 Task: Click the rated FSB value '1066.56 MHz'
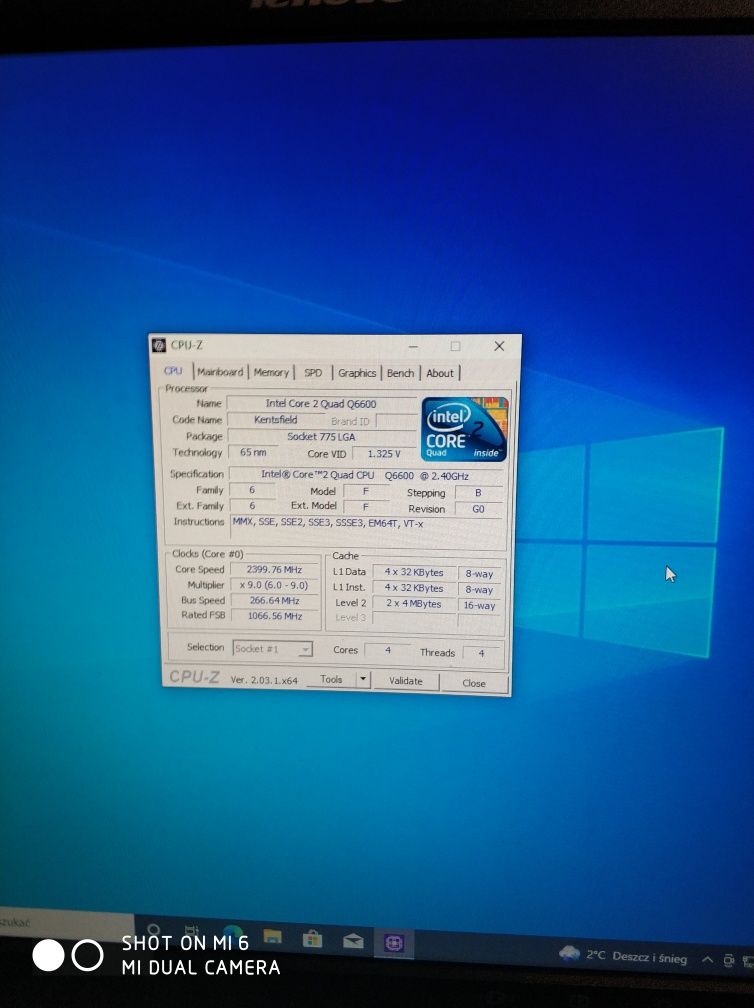click(x=274, y=616)
